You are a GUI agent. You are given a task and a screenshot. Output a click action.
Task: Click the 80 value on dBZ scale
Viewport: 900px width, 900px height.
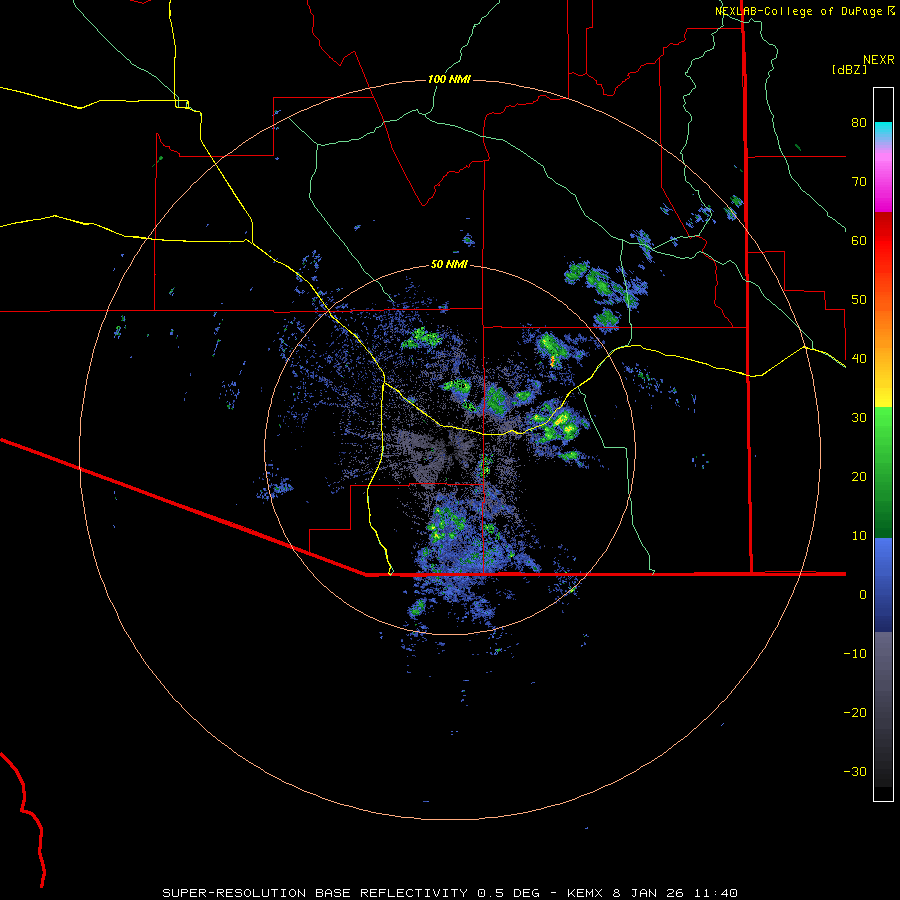(x=859, y=123)
